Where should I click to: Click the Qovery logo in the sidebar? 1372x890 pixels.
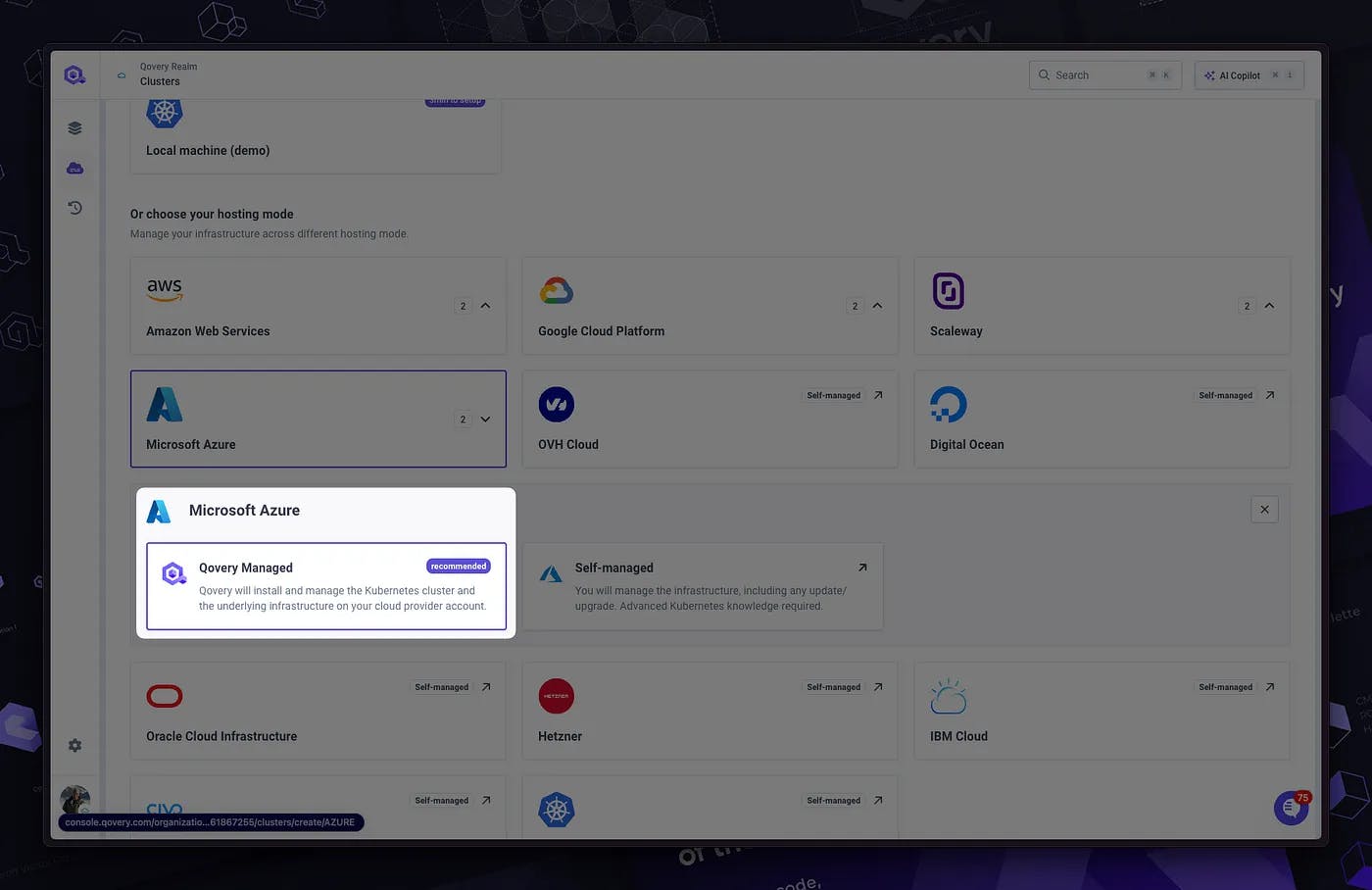pos(74,74)
